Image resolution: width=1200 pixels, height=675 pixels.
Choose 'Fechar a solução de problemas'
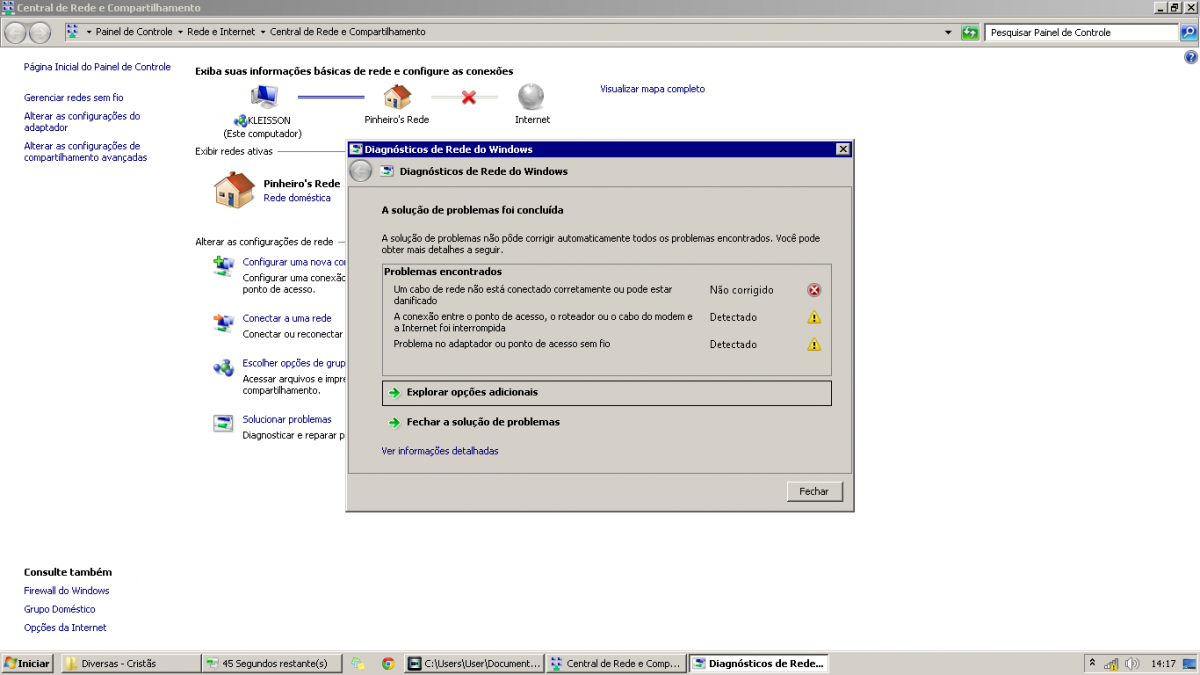pyautogui.click(x=483, y=422)
